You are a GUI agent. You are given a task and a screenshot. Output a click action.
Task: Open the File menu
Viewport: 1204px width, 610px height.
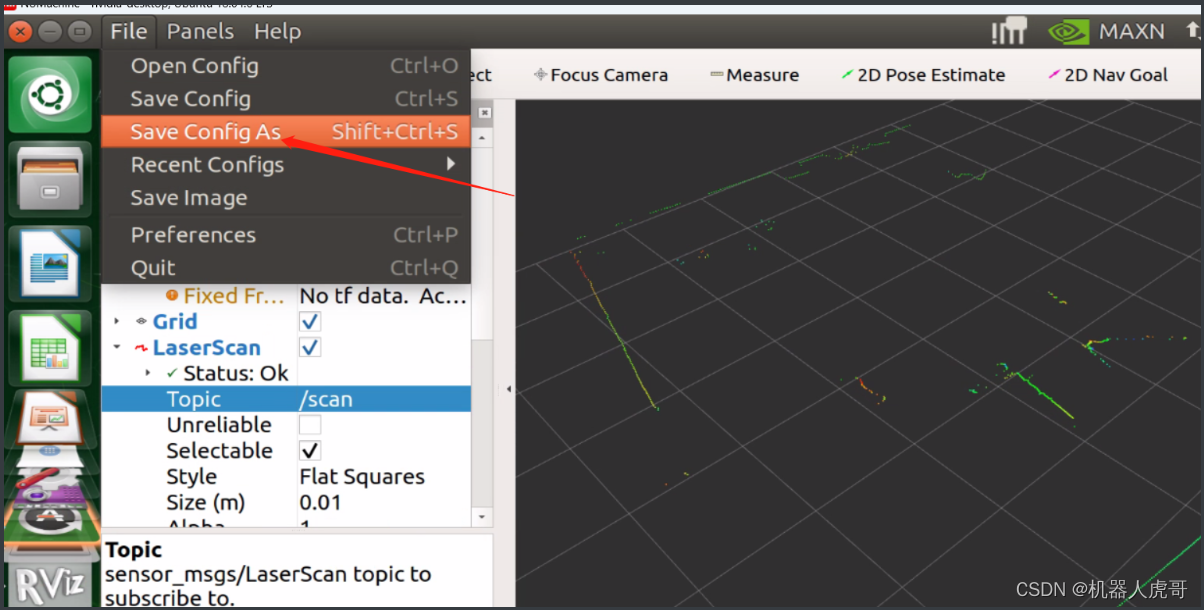click(x=129, y=32)
